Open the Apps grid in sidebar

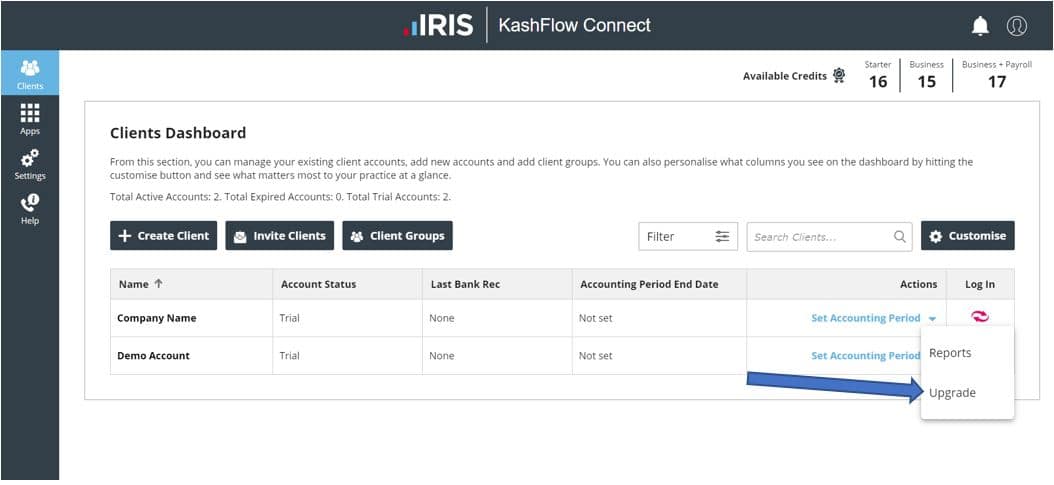point(29,119)
